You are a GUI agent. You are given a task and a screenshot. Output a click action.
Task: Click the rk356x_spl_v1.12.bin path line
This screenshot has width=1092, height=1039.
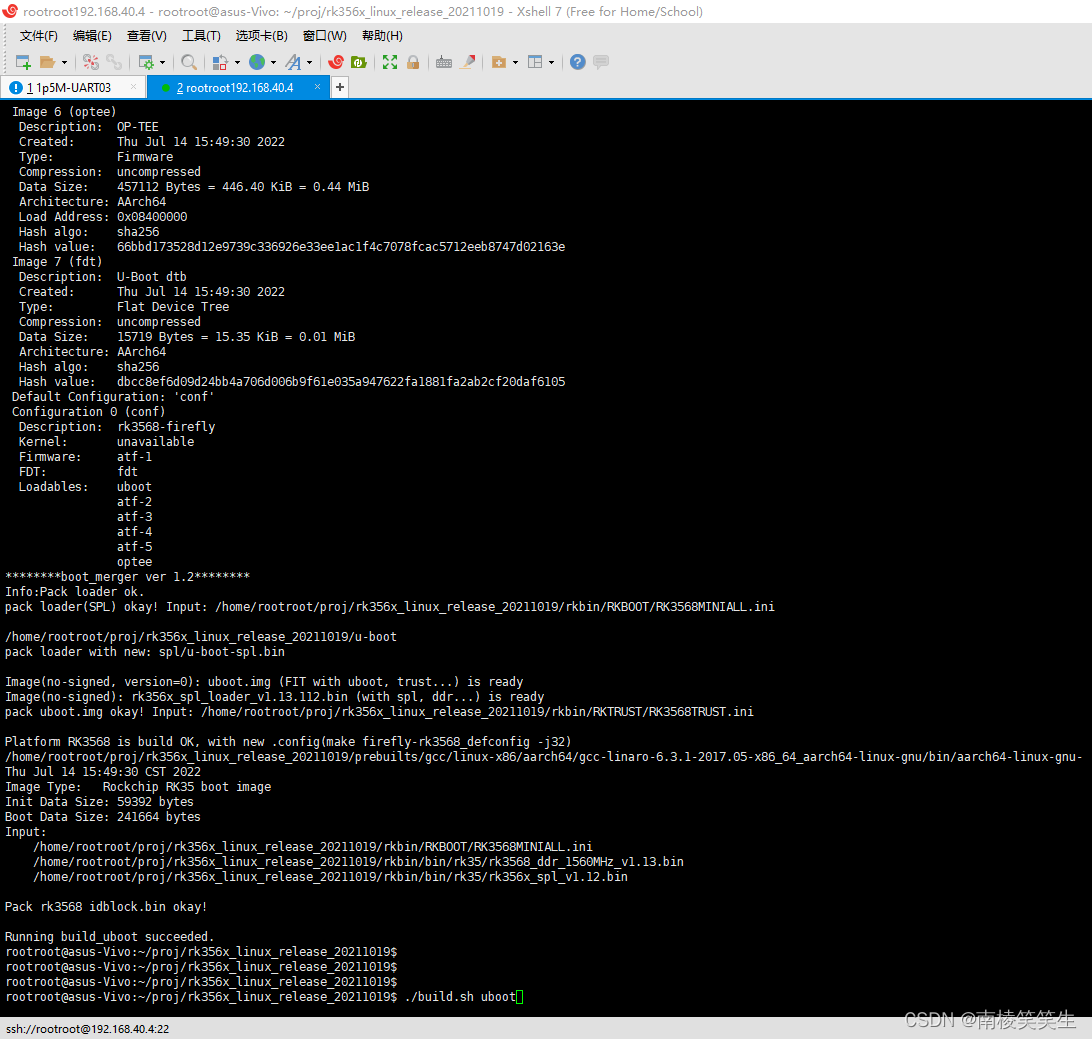click(x=331, y=877)
